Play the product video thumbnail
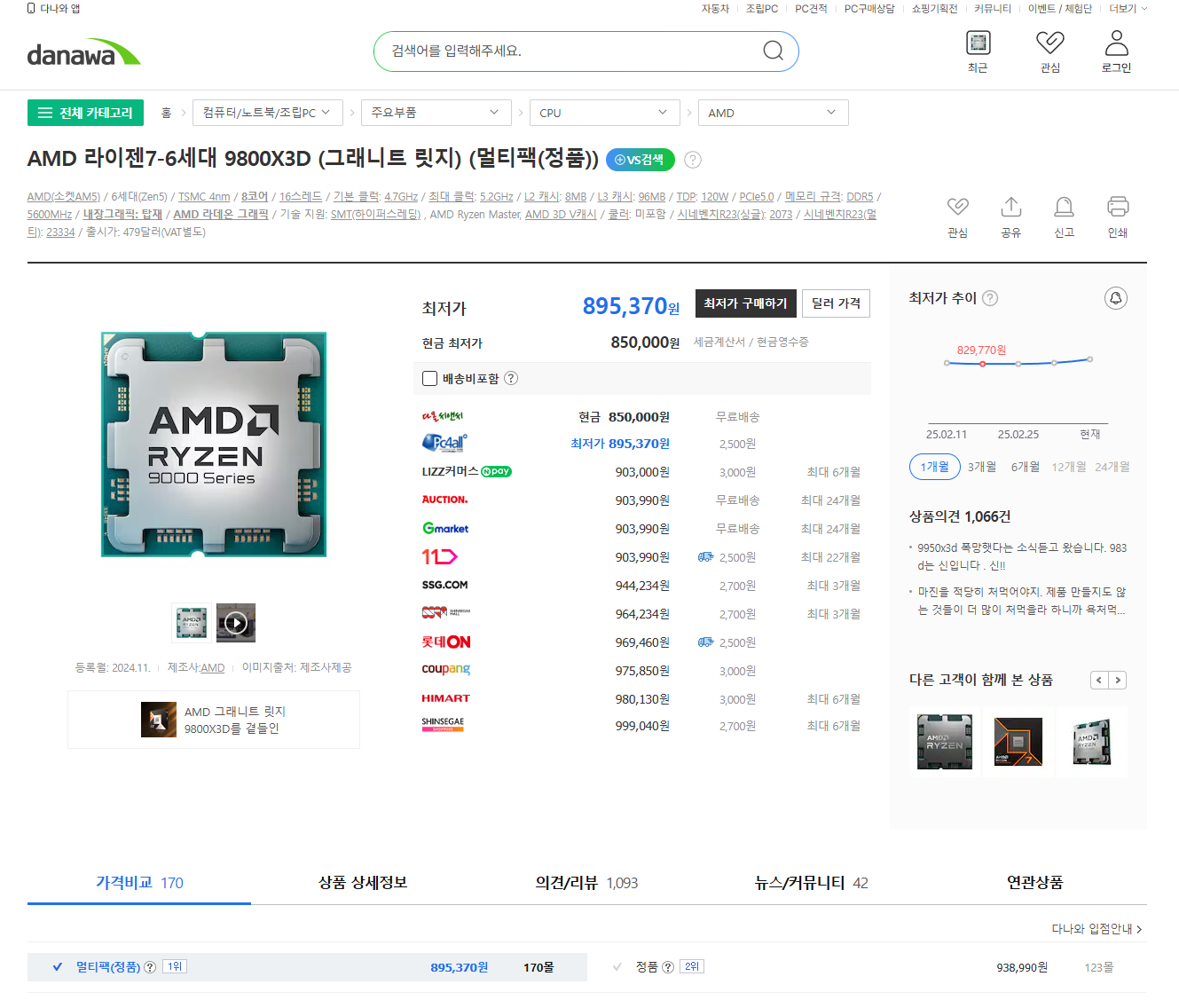 point(236,623)
